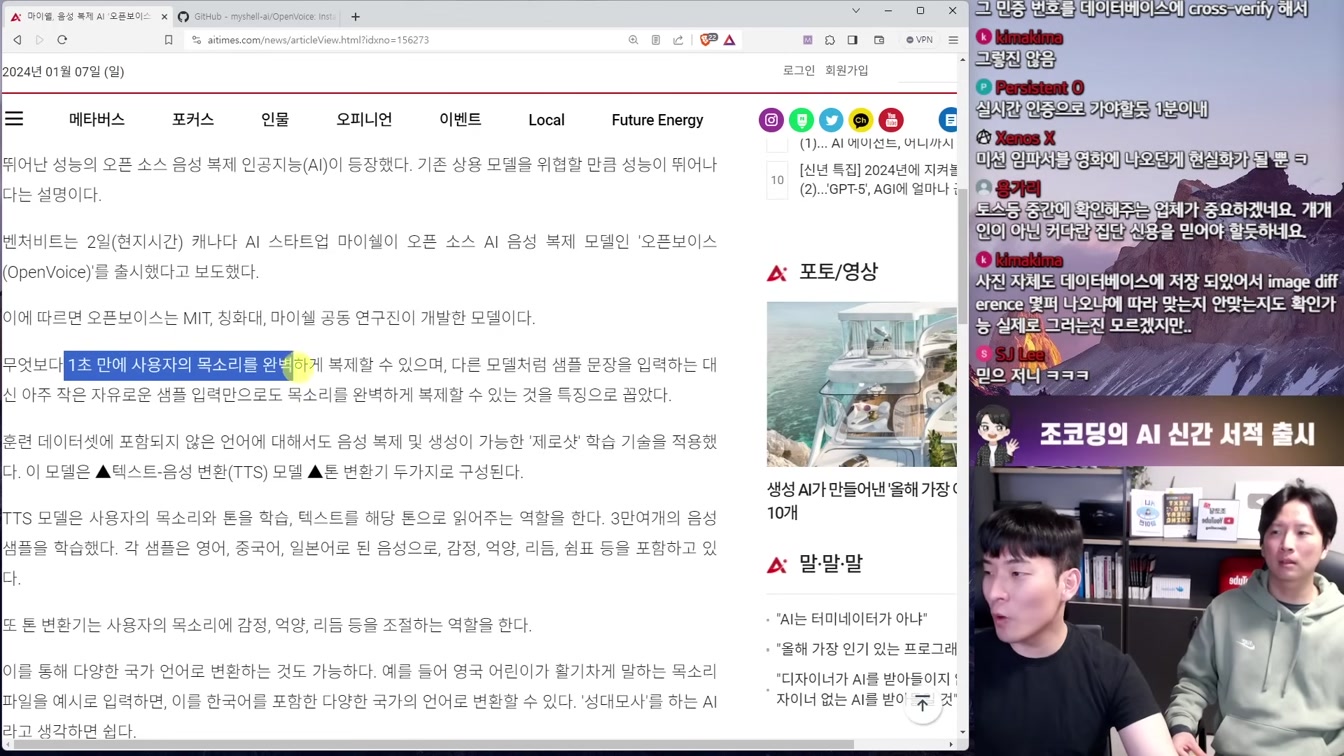1344x756 pixels.
Task: Open reader mode from address bar
Action: (x=656, y=40)
